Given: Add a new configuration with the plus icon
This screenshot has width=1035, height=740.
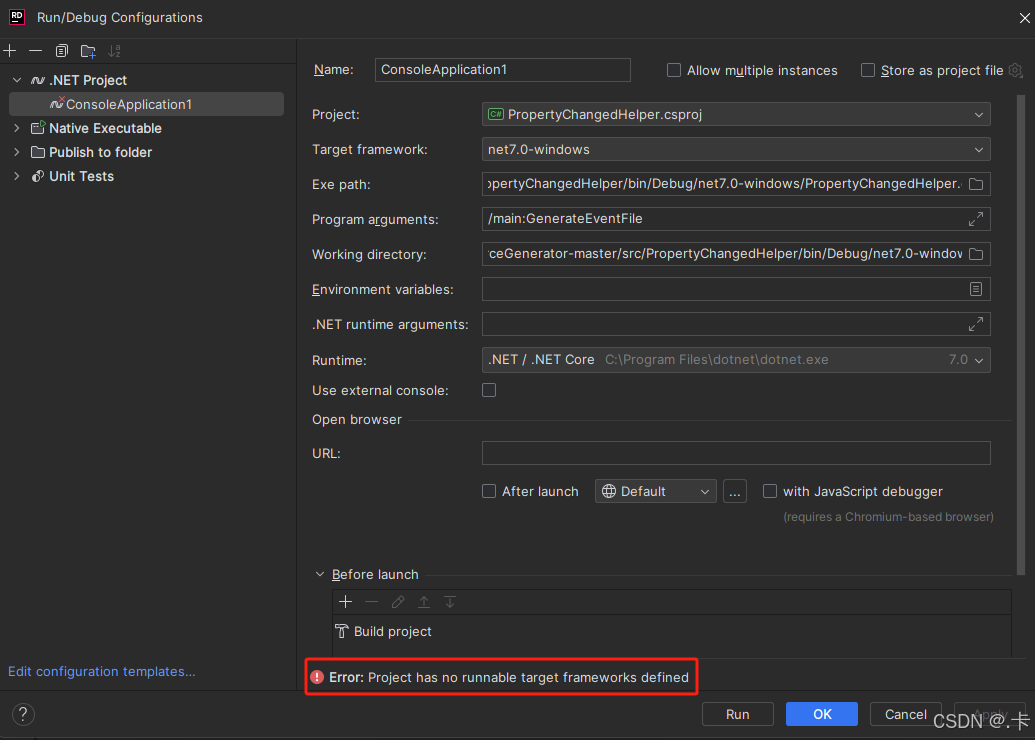Looking at the screenshot, I should tap(10, 51).
